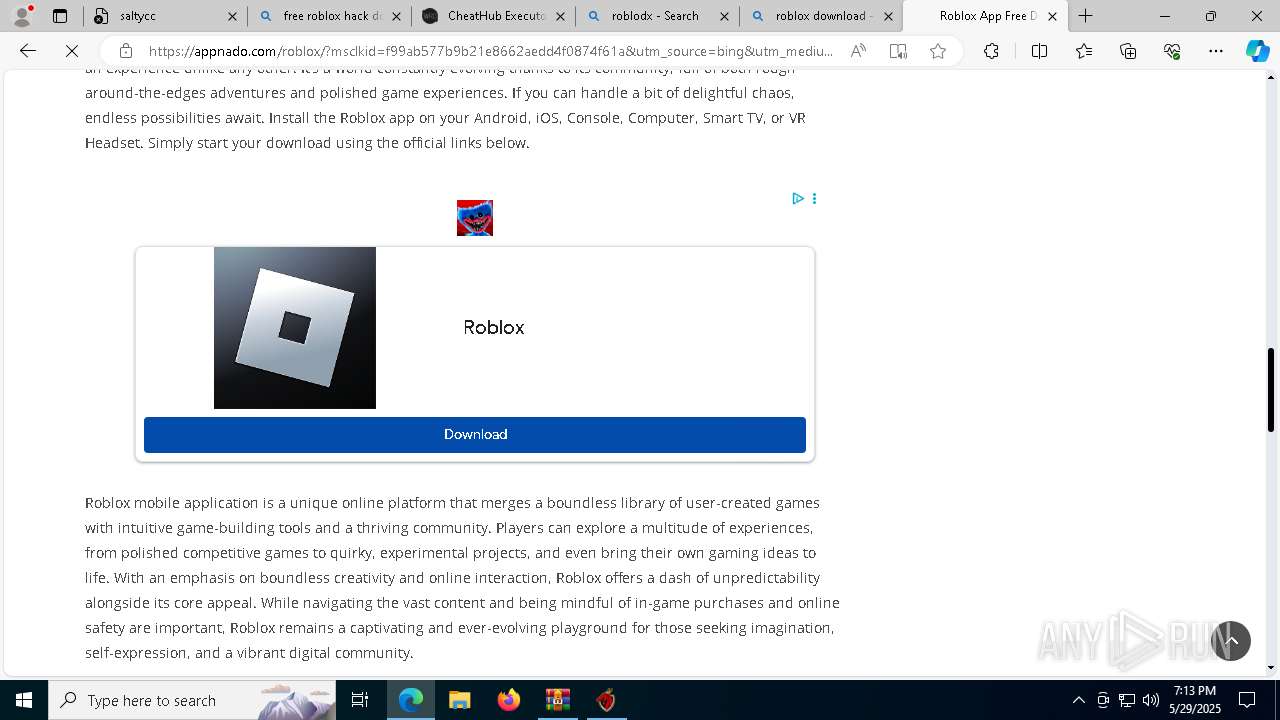Image resolution: width=1280 pixels, height=720 pixels.
Task: Click the page vertical scrollbar thumb
Action: click(1271, 389)
